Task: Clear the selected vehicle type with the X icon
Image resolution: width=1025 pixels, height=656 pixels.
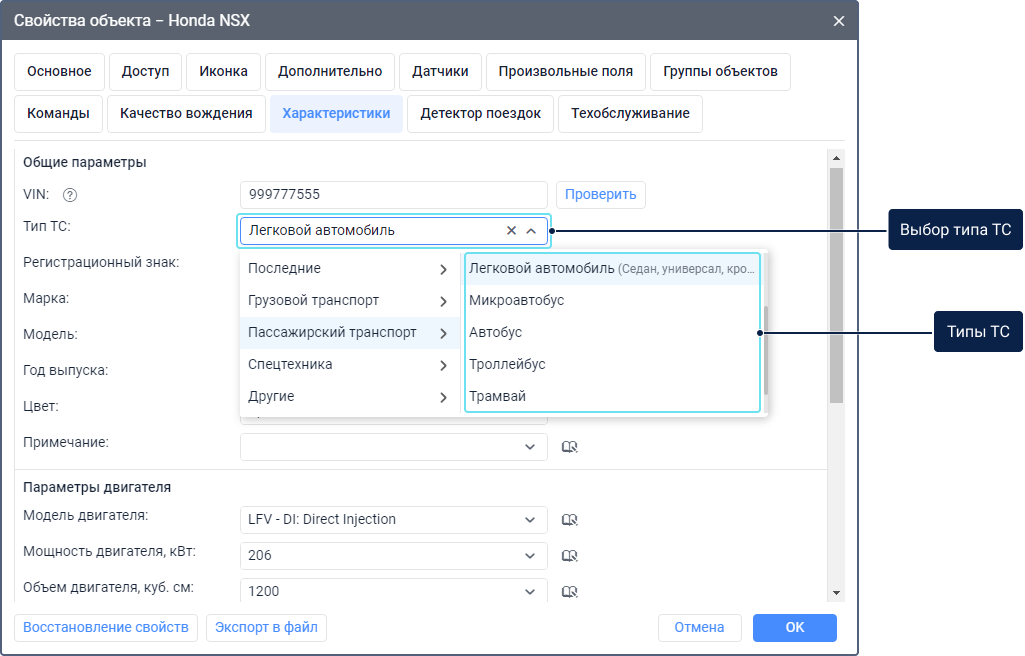Action: [x=511, y=231]
